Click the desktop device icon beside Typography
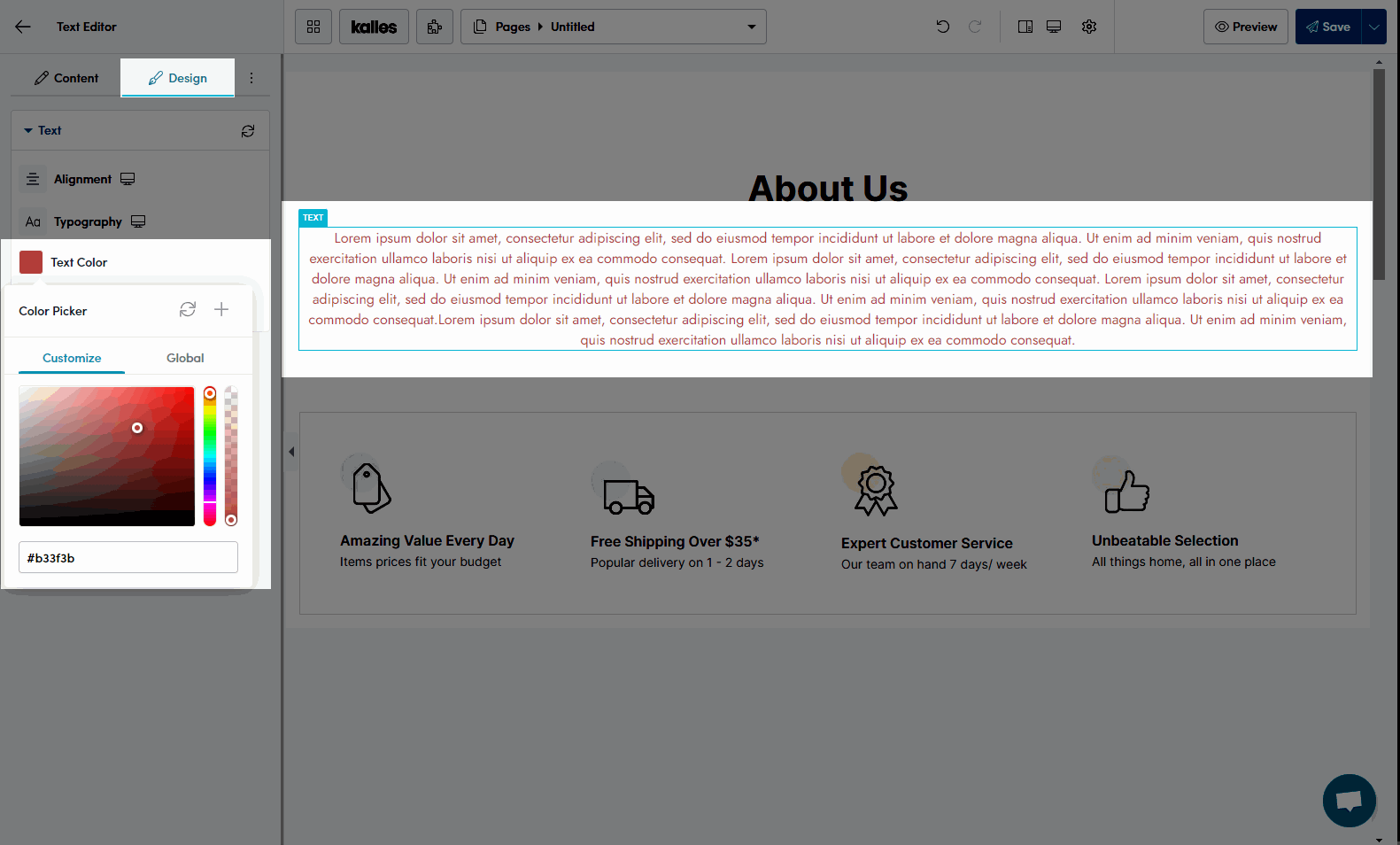This screenshot has width=1400, height=845. click(x=138, y=221)
